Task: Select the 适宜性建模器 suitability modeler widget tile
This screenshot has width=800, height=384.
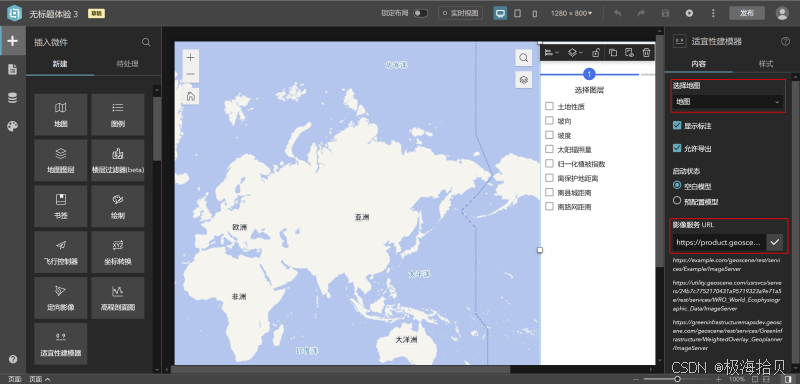Action: [x=61, y=344]
